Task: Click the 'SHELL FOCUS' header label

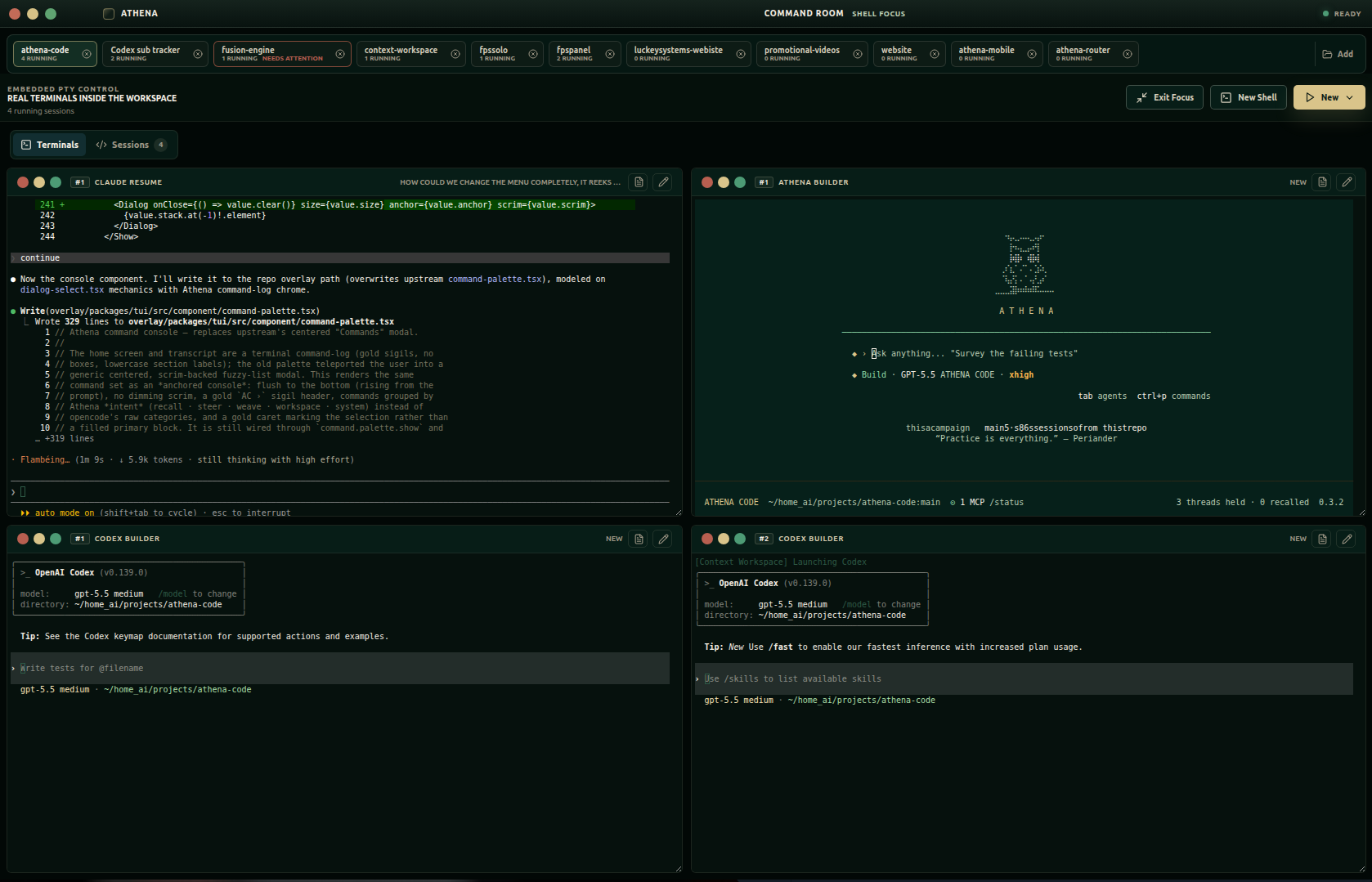Action: click(878, 14)
